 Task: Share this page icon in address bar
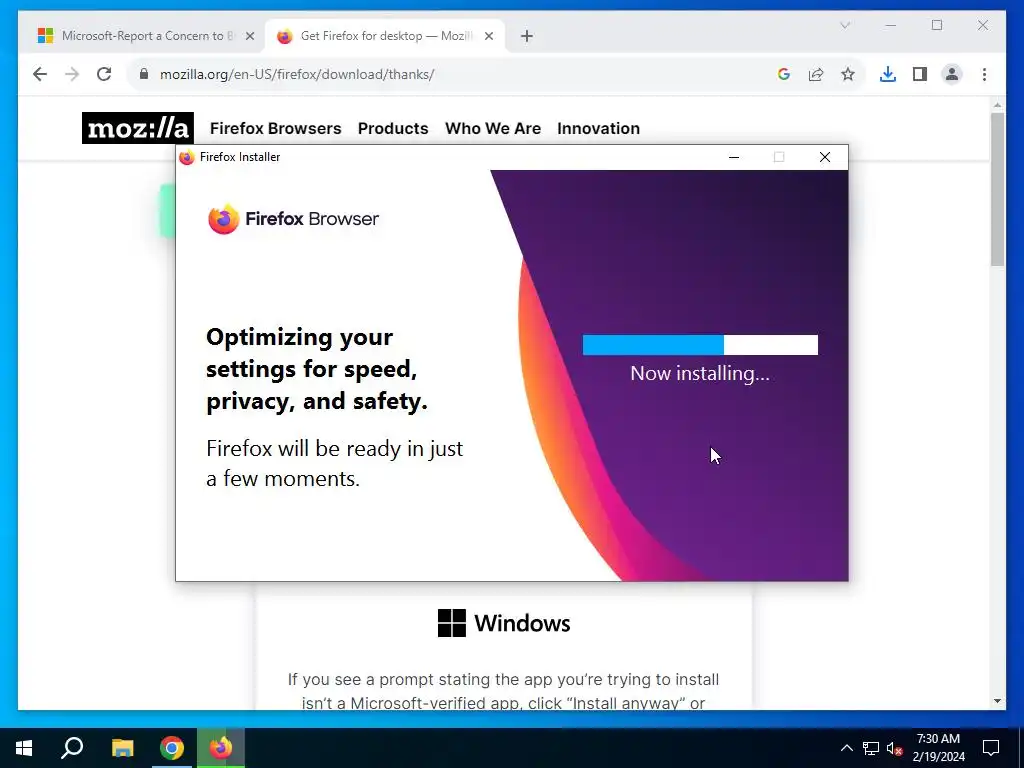[x=816, y=74]
